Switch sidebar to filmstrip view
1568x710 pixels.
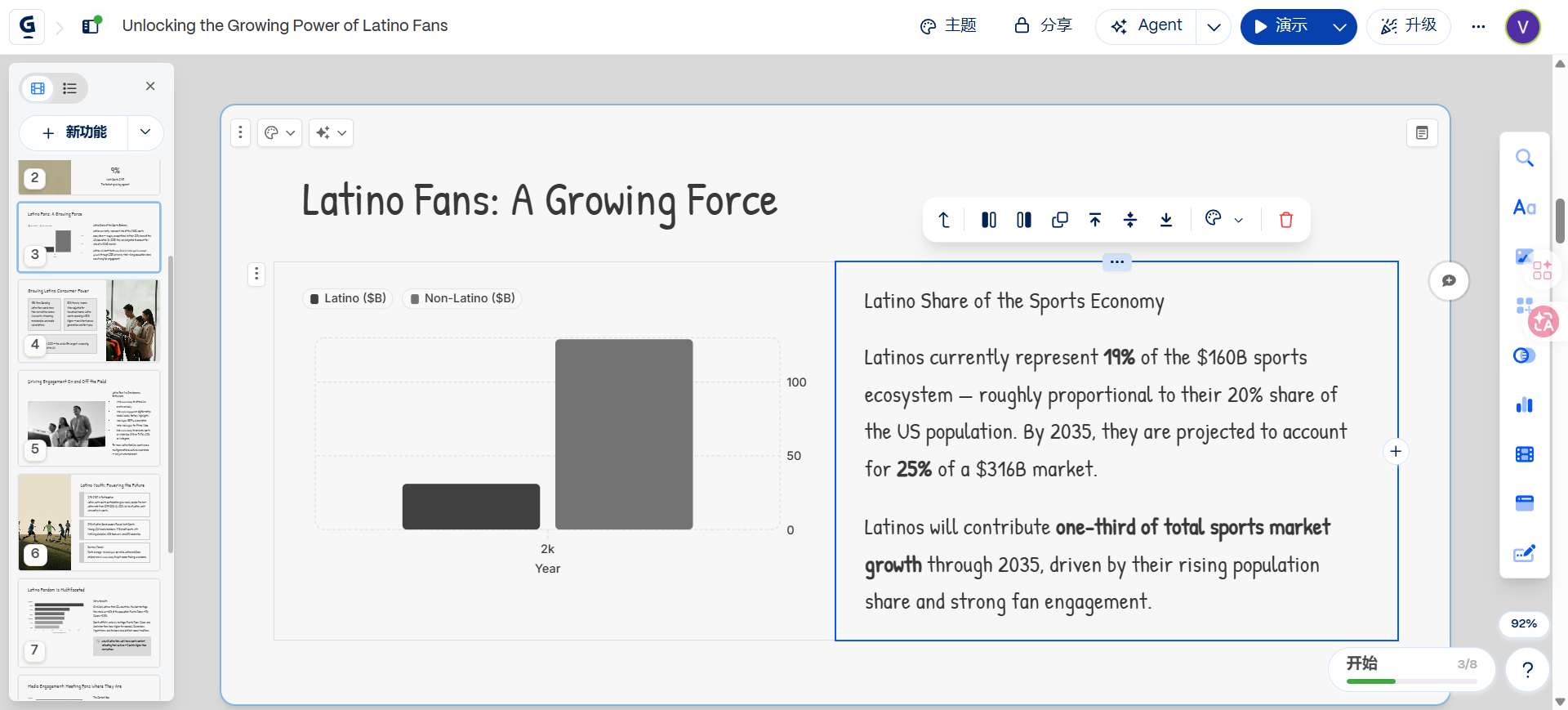[x=38, y=88]
